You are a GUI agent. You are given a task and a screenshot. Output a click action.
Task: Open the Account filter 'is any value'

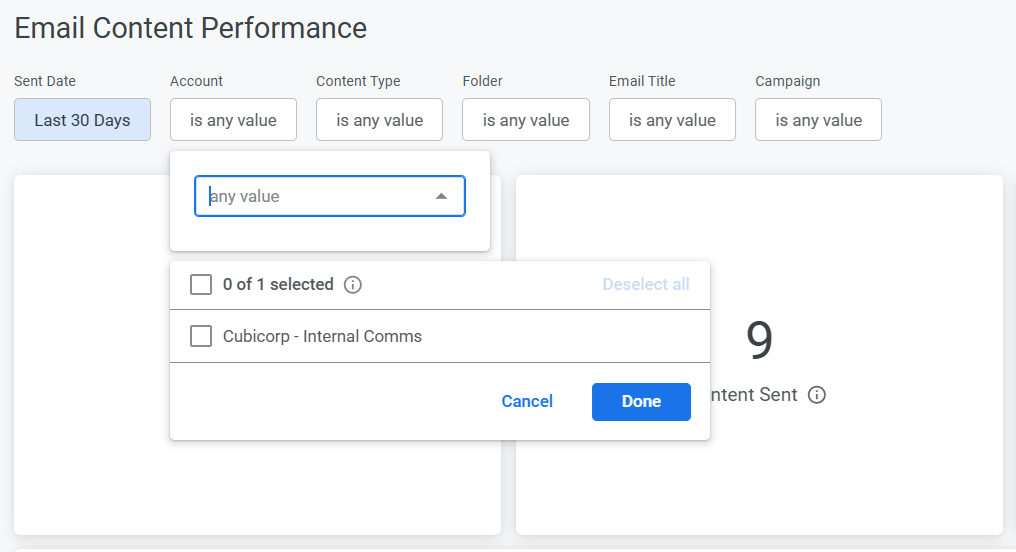point(233,120)
